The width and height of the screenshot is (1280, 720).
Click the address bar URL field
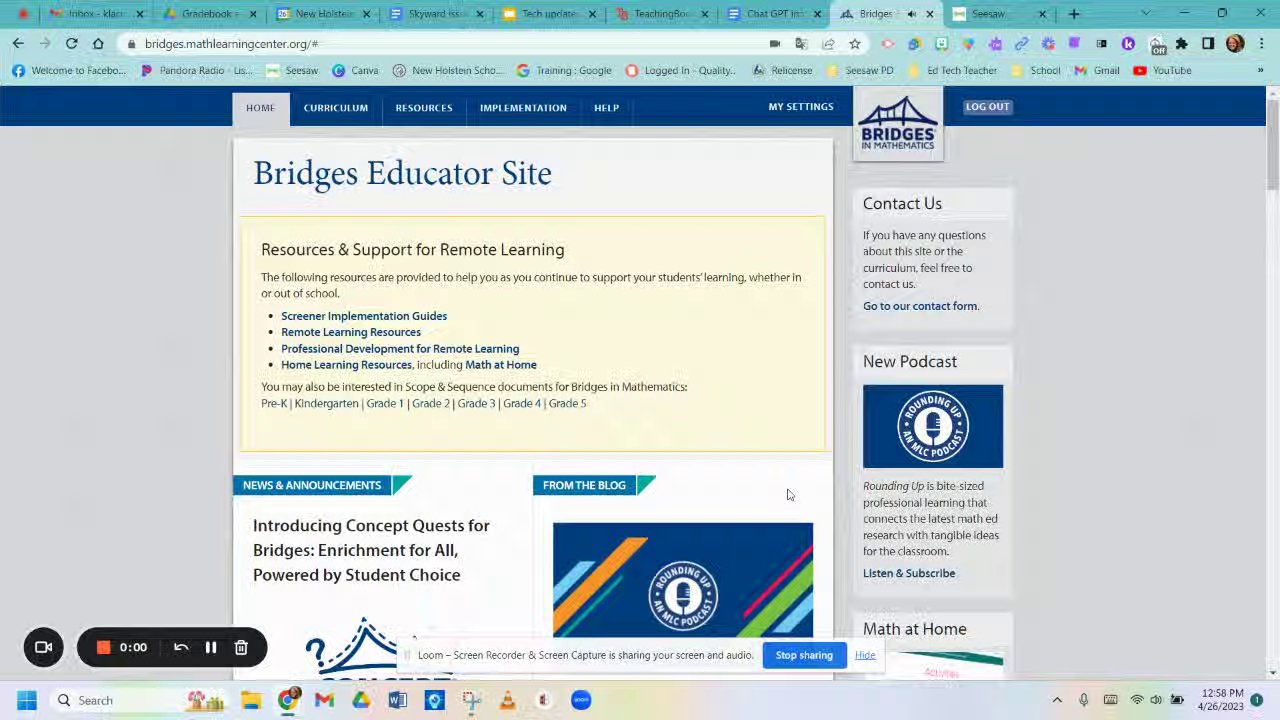pos(450,44)
